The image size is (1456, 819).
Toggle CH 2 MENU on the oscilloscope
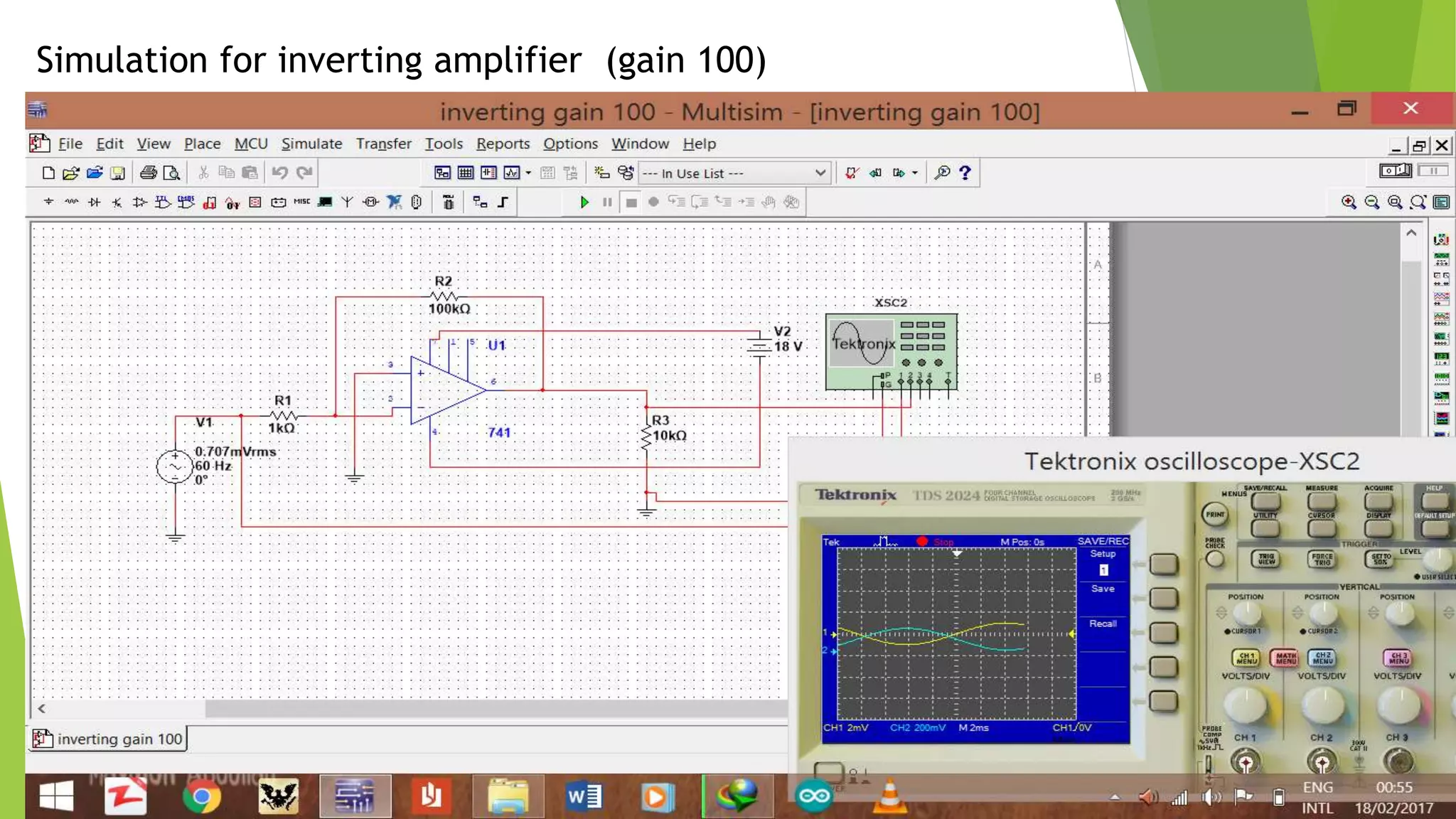(1322, 658)
